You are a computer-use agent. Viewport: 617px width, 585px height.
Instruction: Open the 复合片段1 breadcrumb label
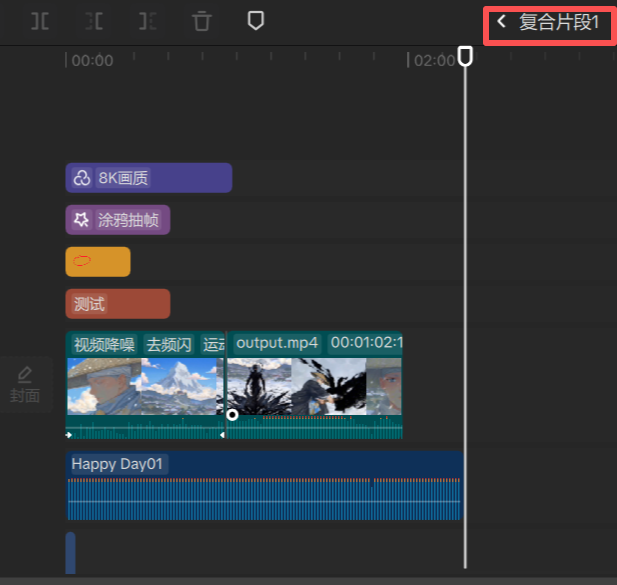559,22
